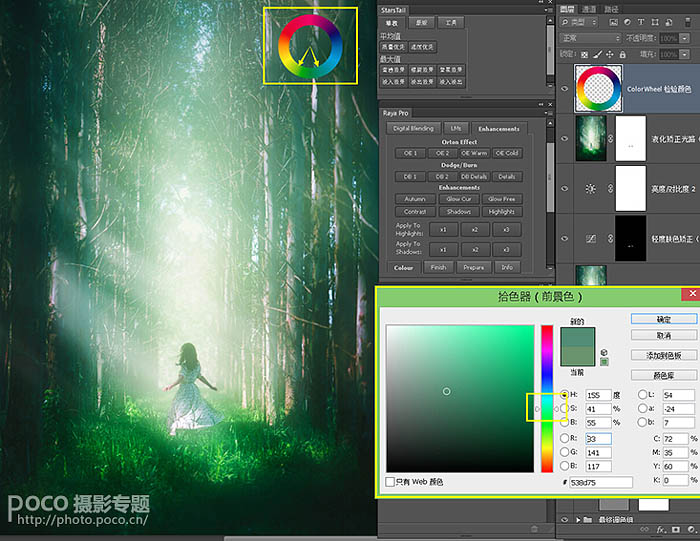Click the type layer filter icon
Screen dimensions: 700x541
tap(641, 22)
